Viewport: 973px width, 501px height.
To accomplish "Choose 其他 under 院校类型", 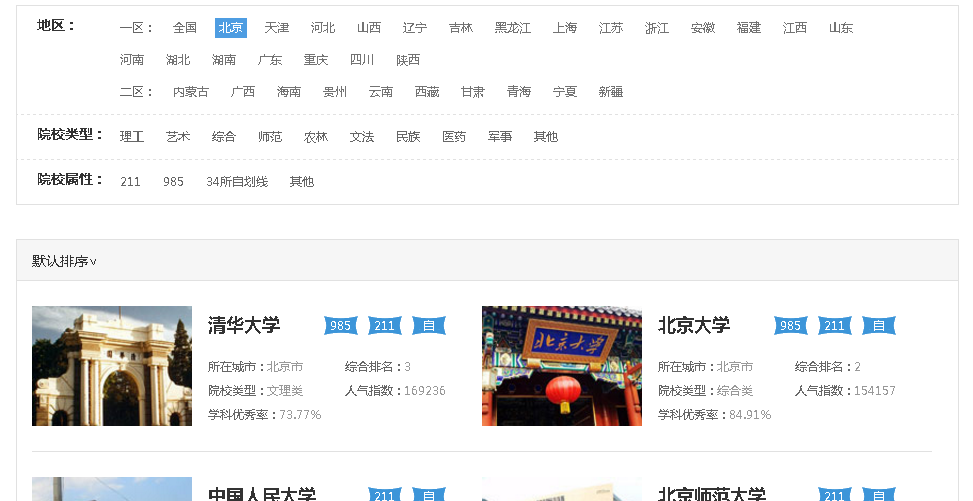I will [x=545, y=137].
